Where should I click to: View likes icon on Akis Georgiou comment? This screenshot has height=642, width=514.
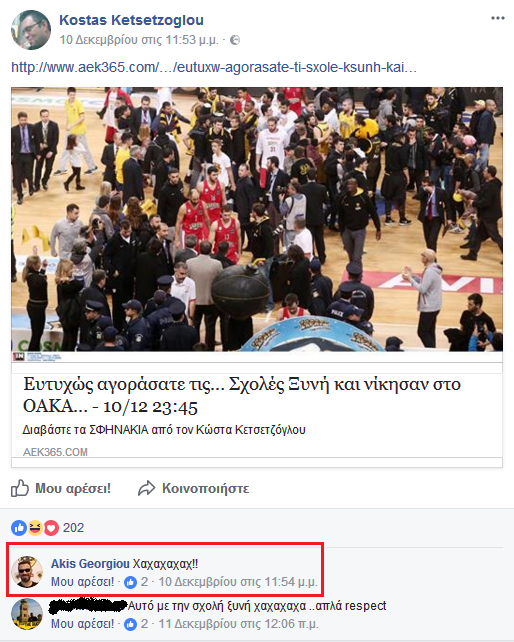130,582
